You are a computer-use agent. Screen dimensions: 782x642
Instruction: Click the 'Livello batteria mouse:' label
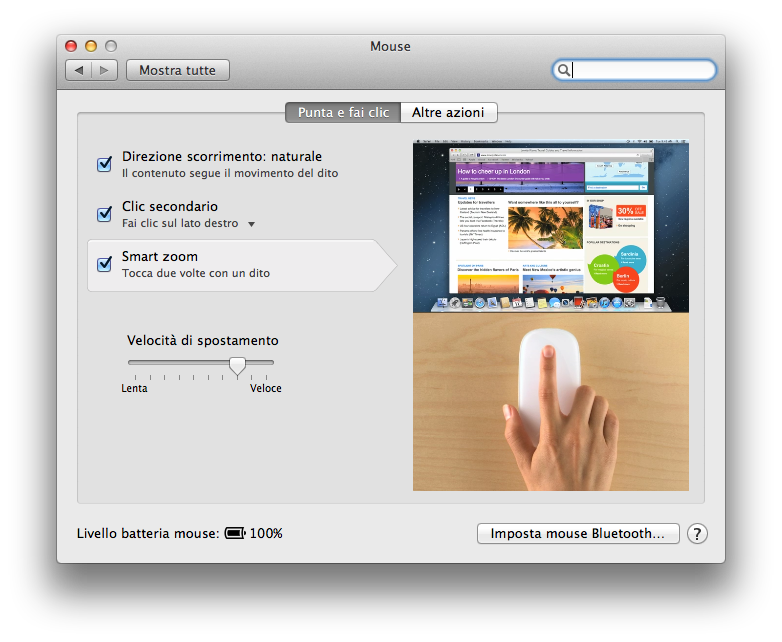coord(148,534)
